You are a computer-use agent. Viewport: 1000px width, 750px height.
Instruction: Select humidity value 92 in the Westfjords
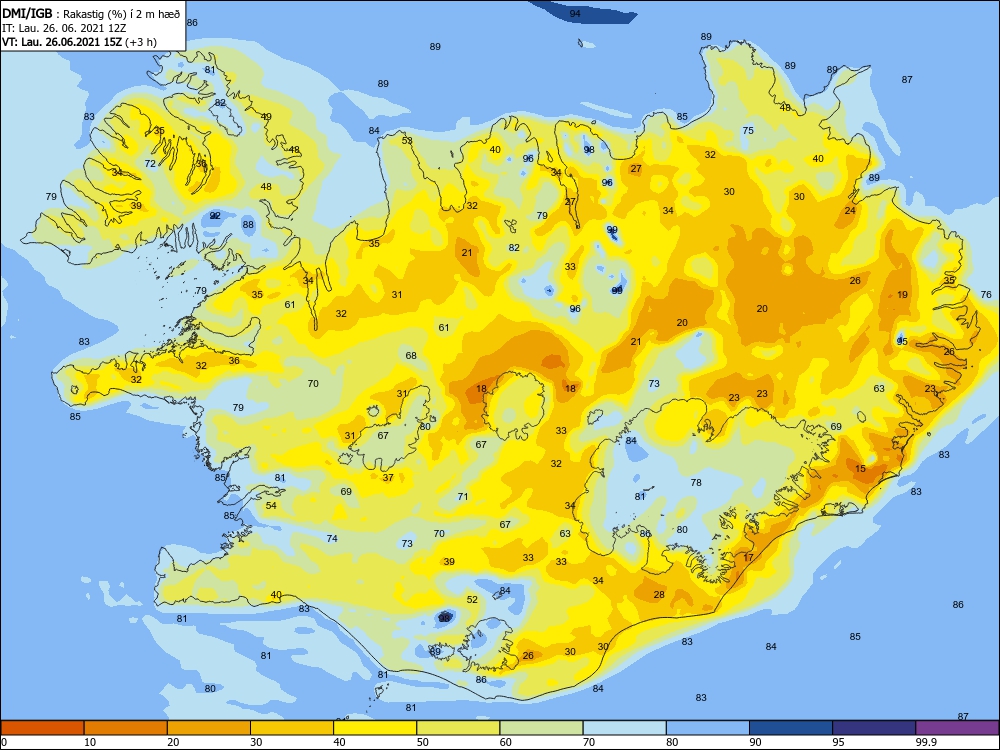coord(215,216)
